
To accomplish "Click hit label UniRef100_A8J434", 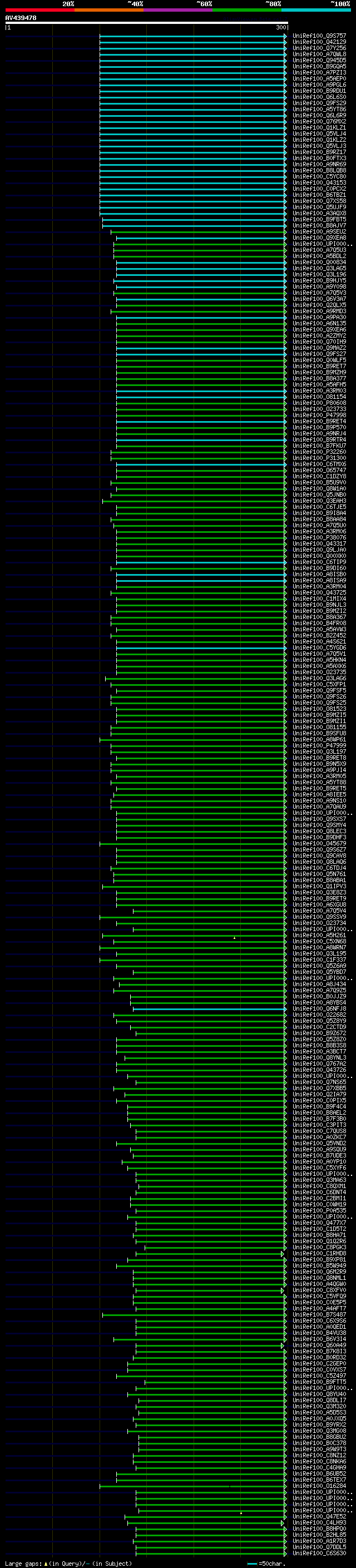I will coord(319,985).
